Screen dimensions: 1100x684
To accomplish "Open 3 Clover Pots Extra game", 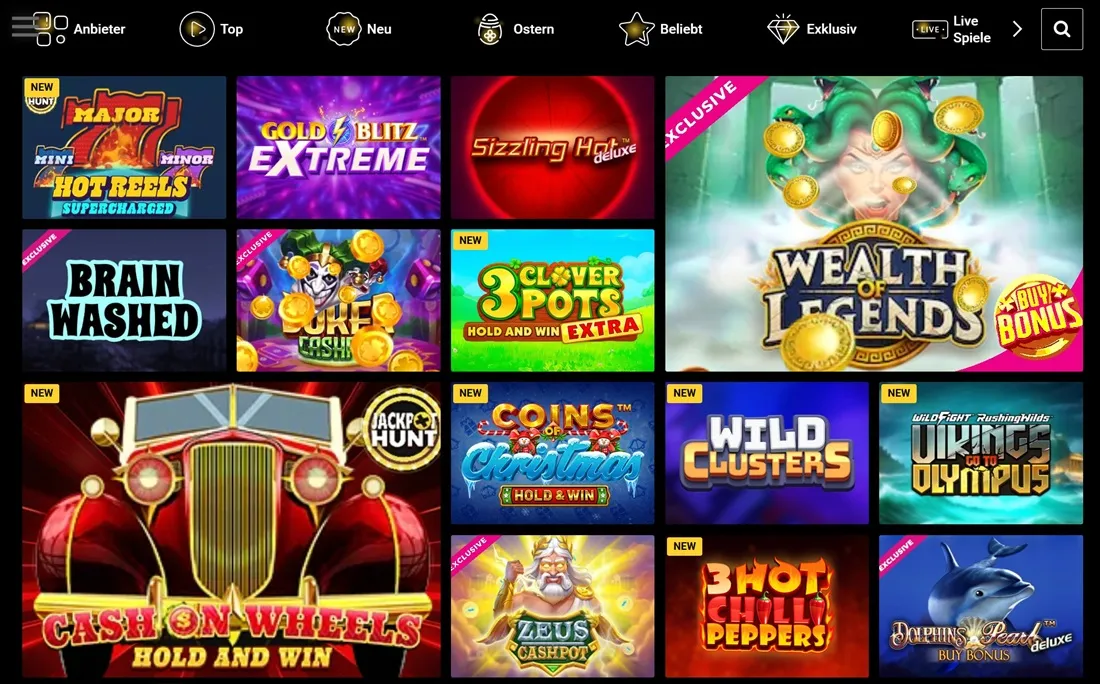I will coord(552,300).
